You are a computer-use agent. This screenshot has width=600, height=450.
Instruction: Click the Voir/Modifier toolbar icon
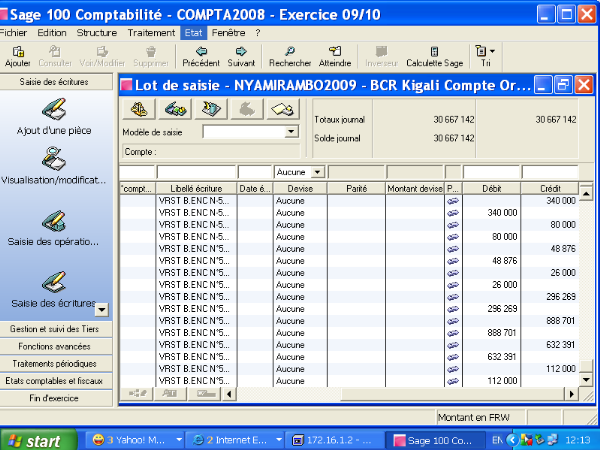(x=102, y=56)
